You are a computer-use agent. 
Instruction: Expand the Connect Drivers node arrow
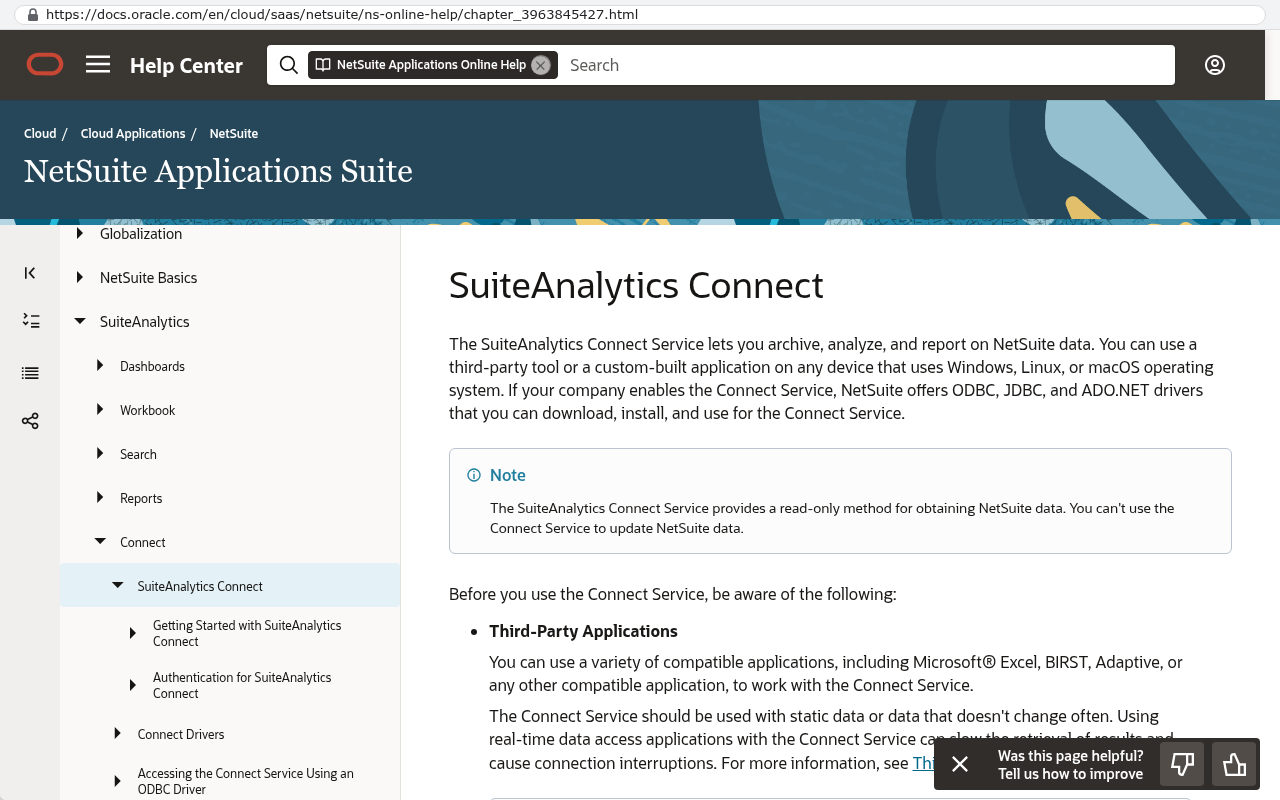[x=118, y=733]
